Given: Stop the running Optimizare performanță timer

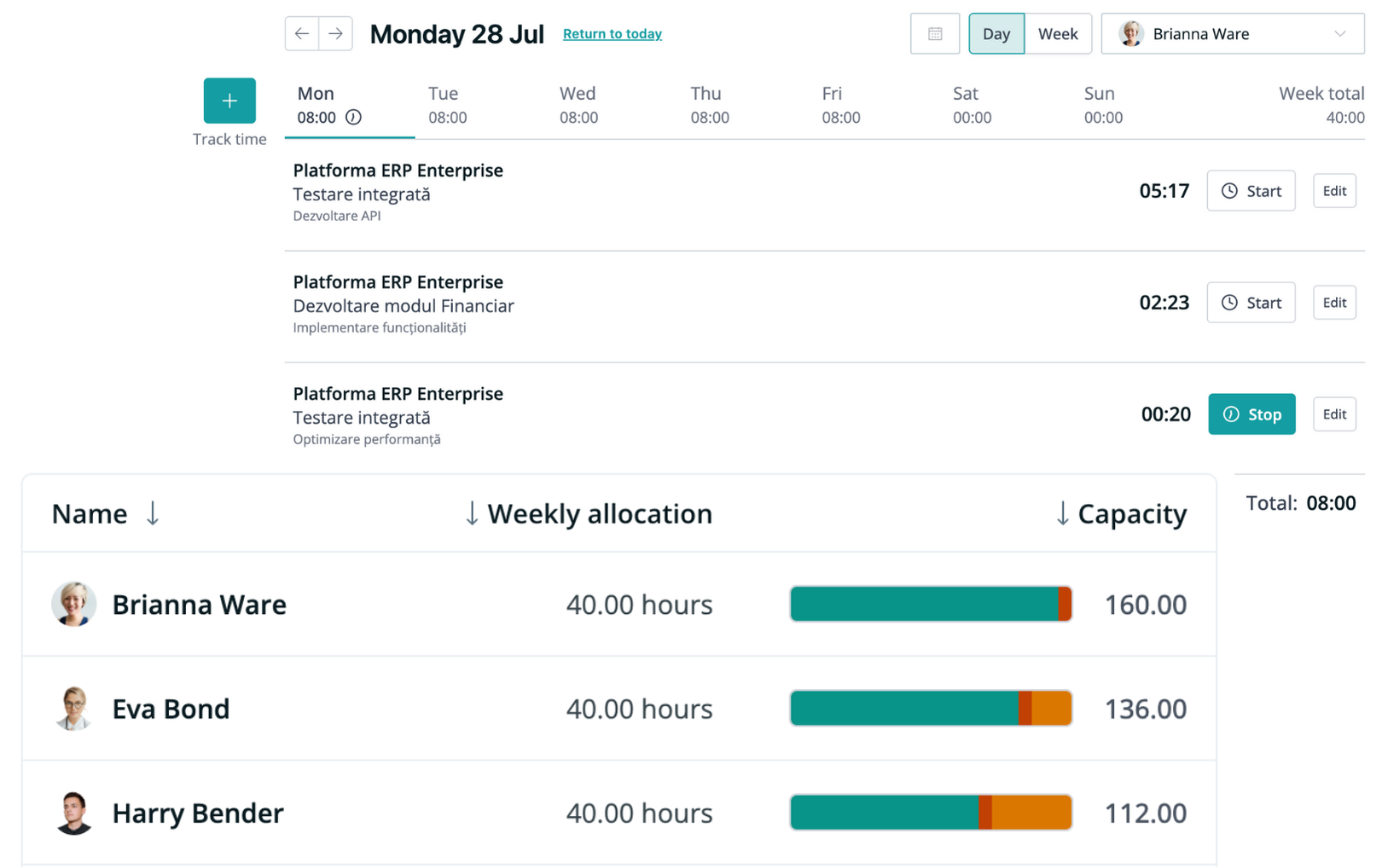Looking at the screenshot, I should click(x=1251, y=414).
